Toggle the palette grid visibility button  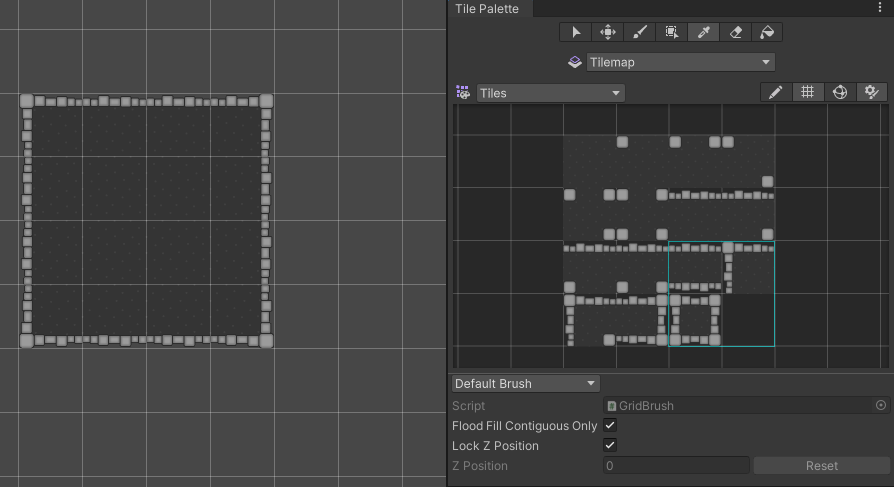[807, 92]
